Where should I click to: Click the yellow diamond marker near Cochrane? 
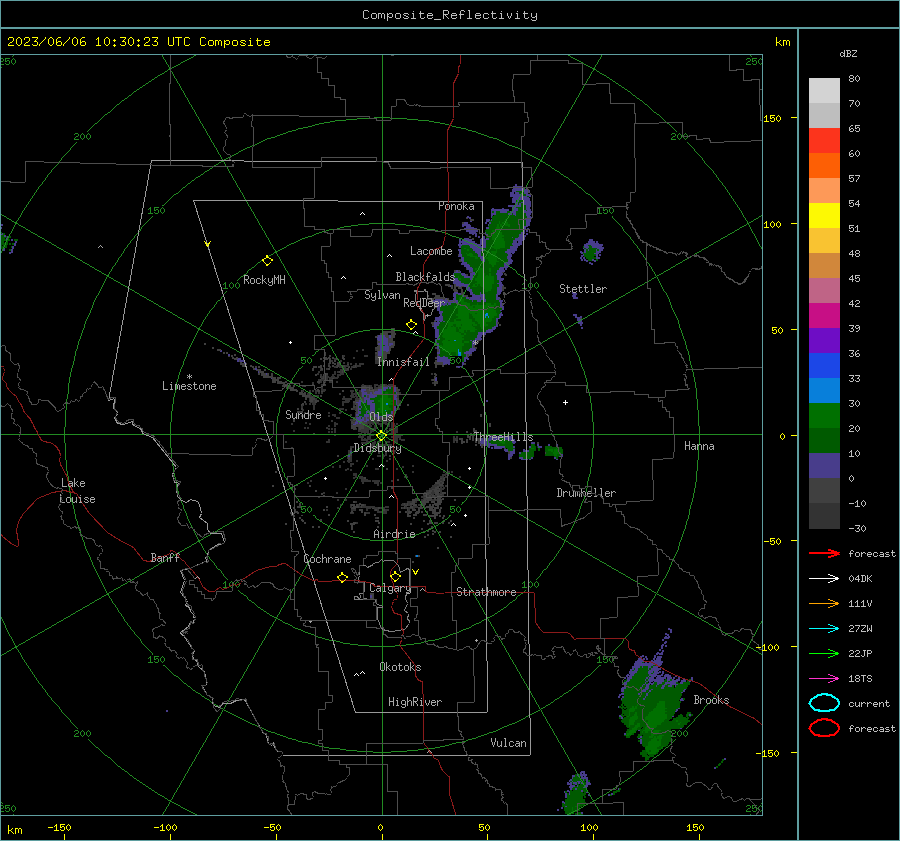tap(343, 578)
